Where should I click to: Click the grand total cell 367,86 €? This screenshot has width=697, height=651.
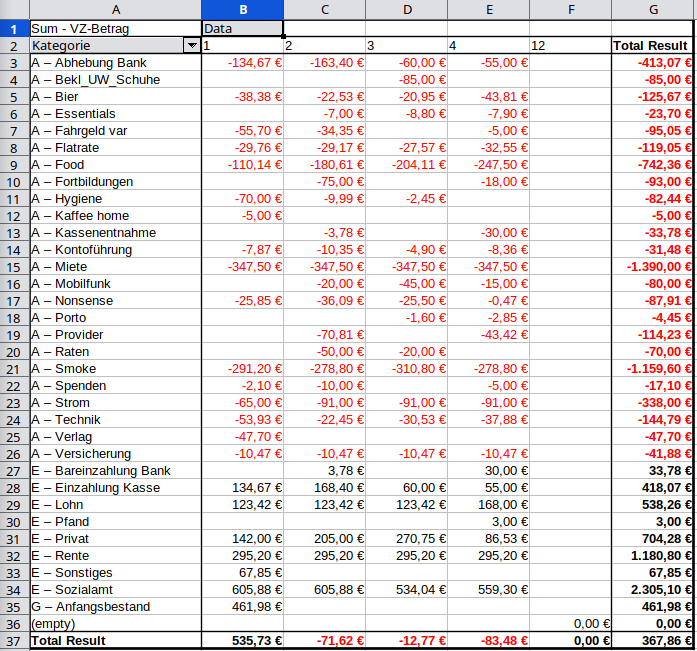point(652,640)
